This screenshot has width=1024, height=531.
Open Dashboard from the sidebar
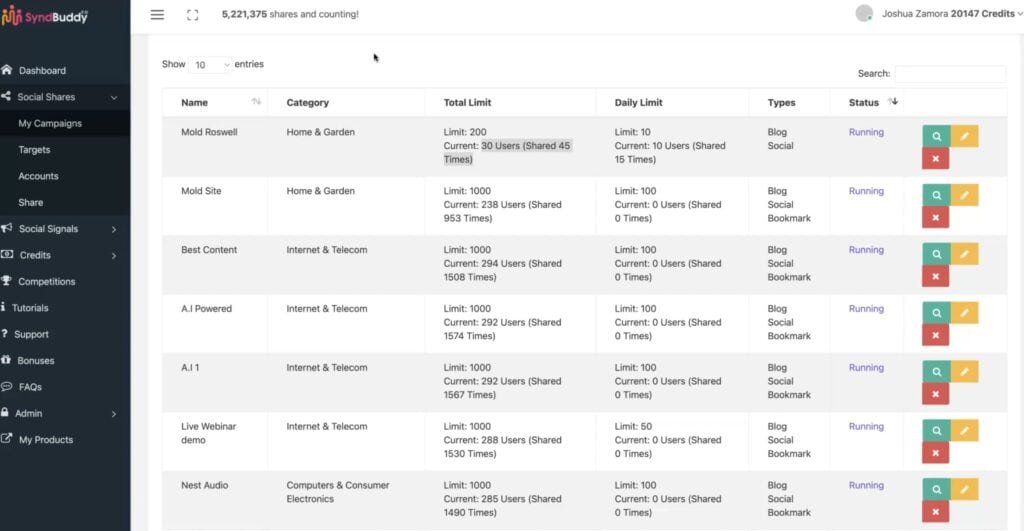pyautogui.click(x=42, y=71)
